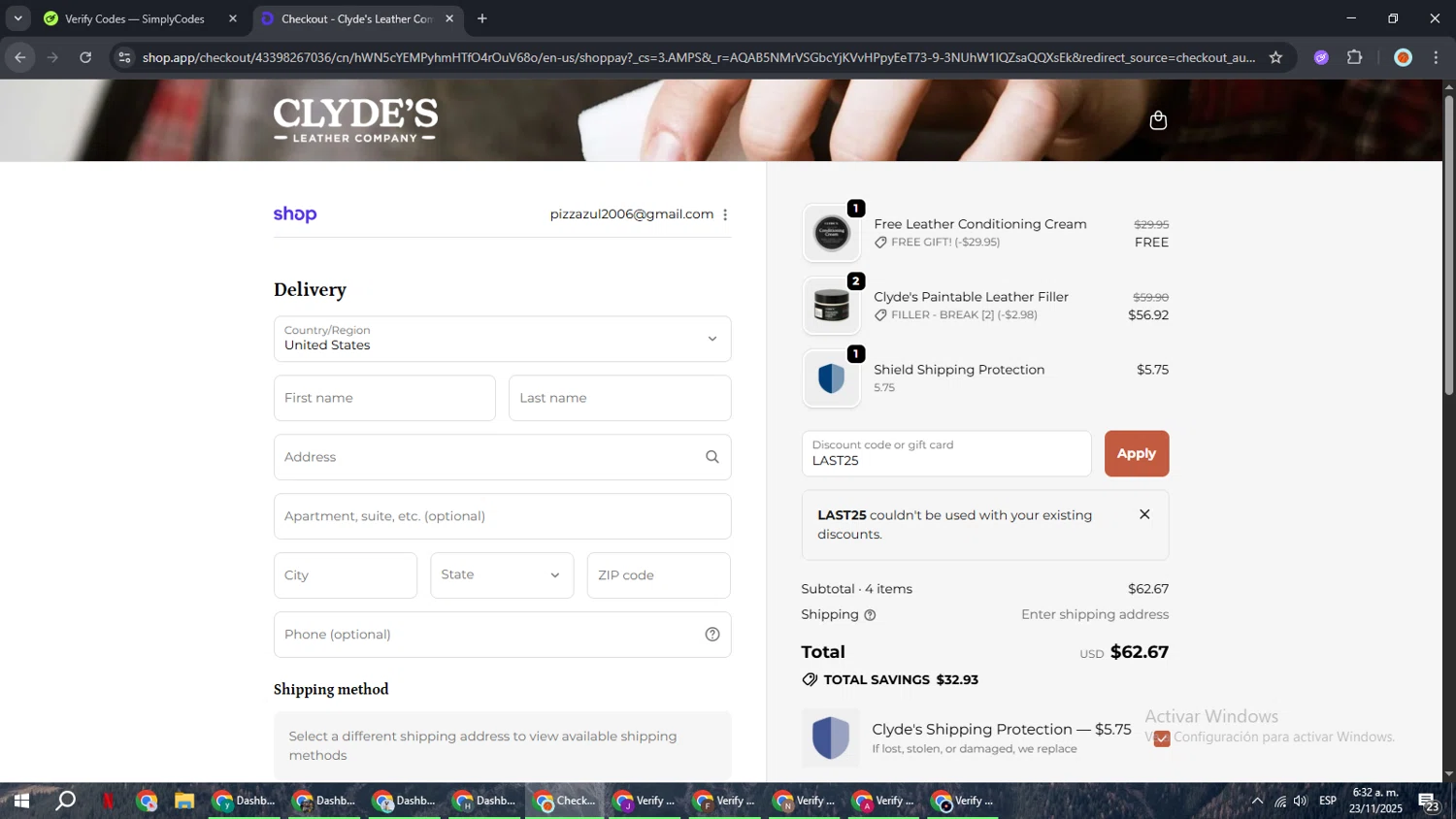Click the pizzazul2006@gmail.com email text

[632, 214]
